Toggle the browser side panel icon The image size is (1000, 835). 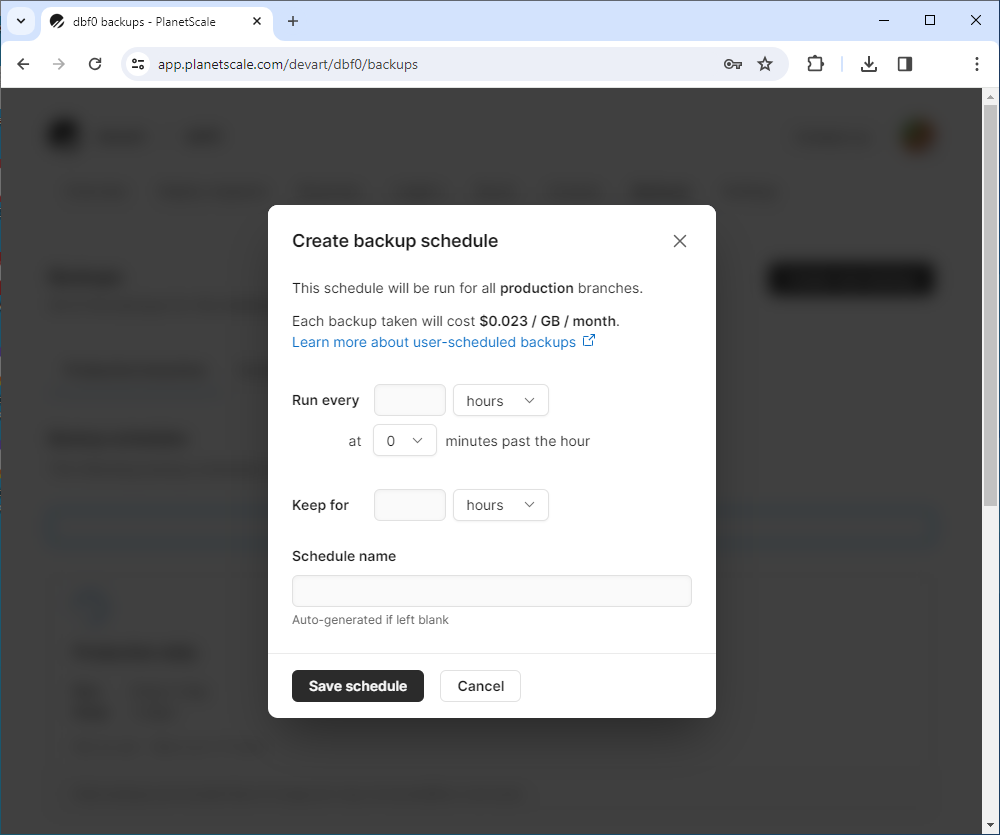[904, 64]
